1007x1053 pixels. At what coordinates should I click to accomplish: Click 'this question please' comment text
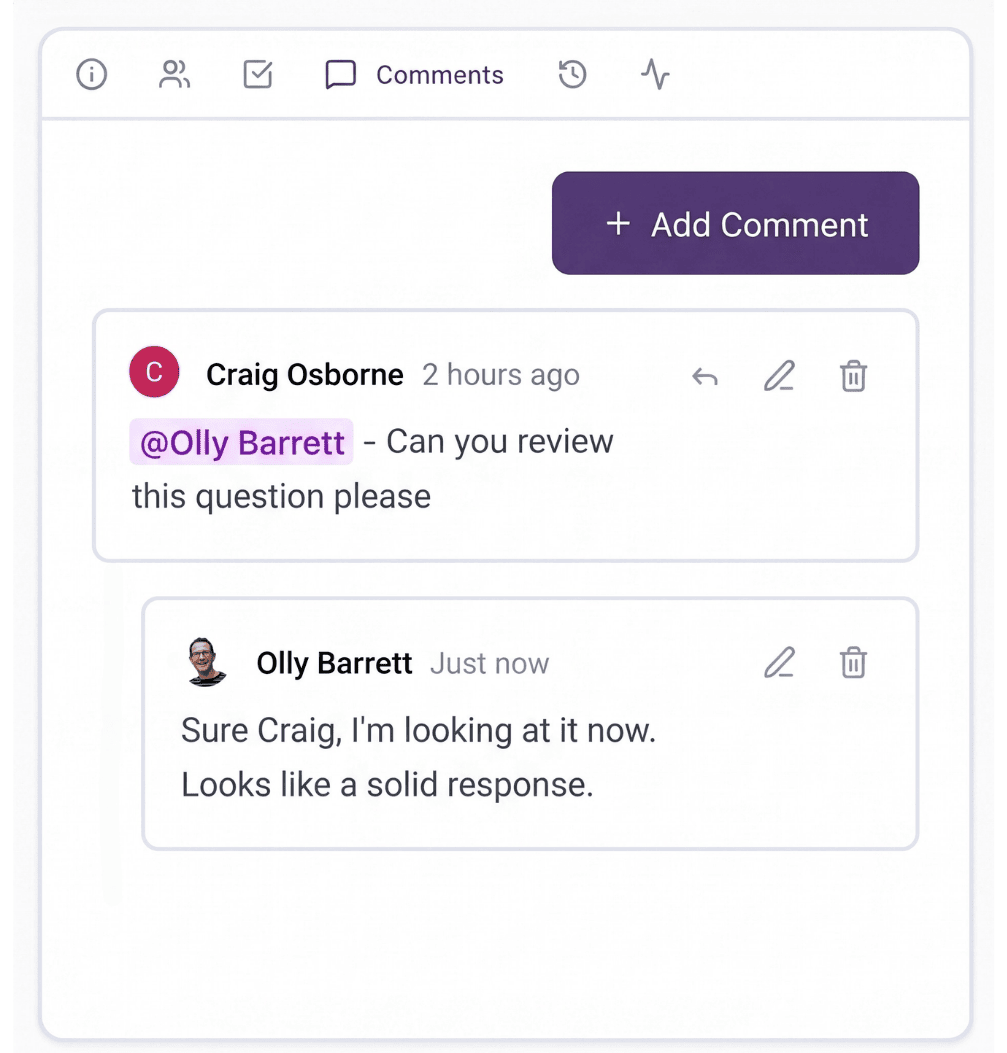[281, 497]
